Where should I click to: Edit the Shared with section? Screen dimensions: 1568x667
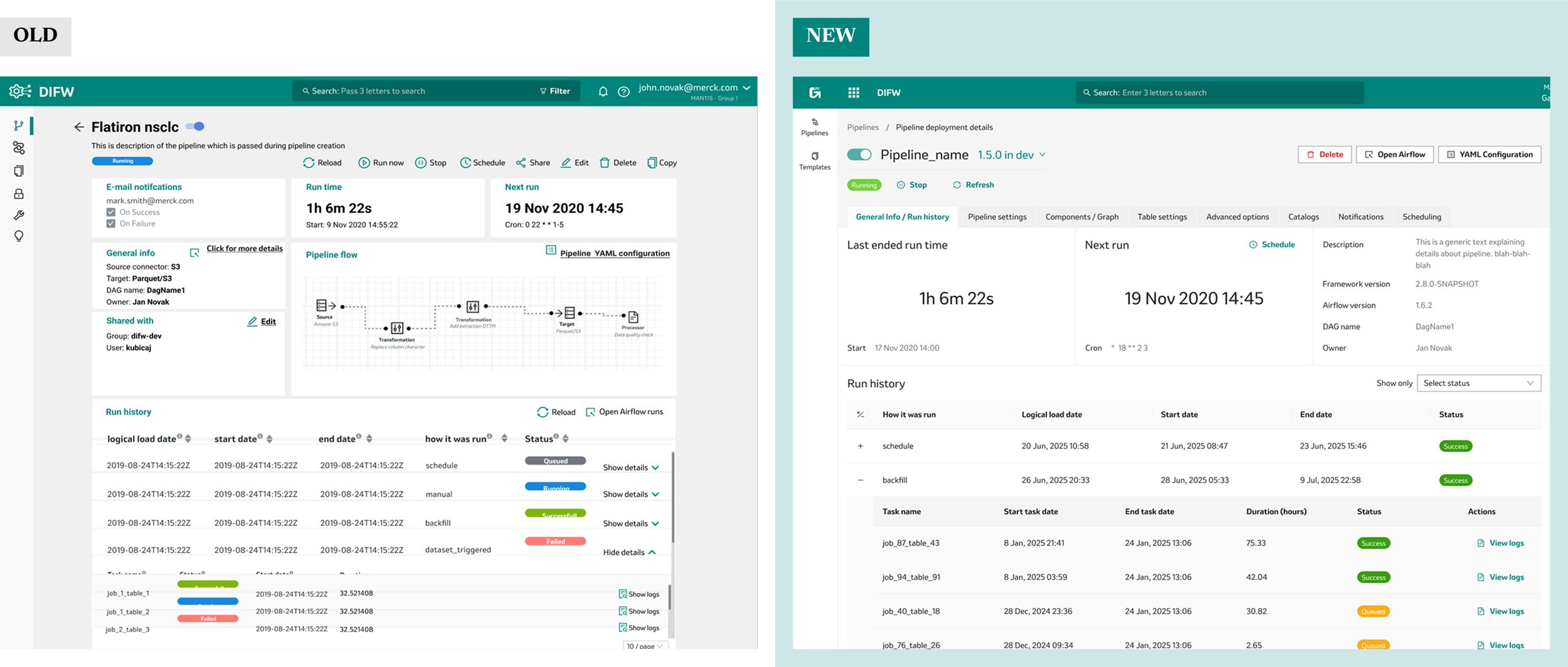[262, 322]
